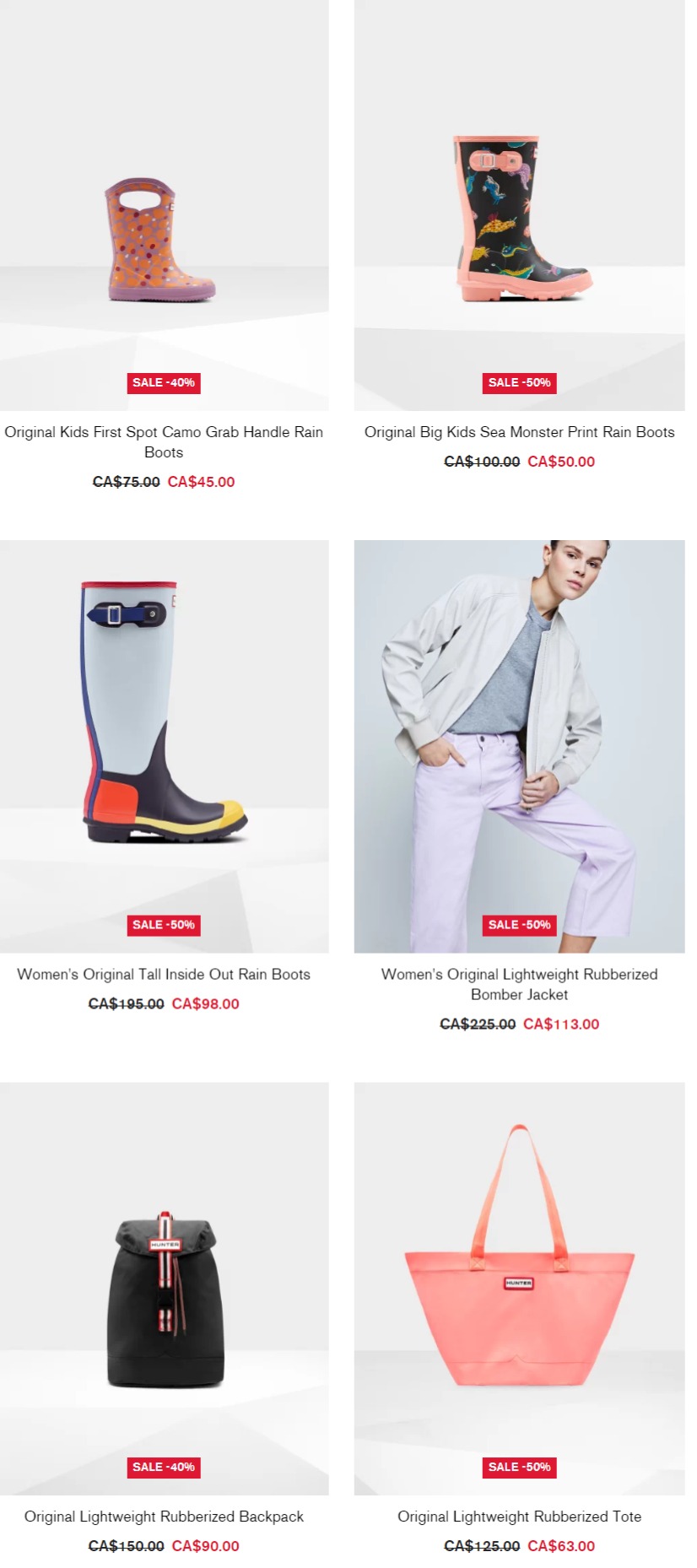The image size is (697, 1568).
Task: Open the orange spot camo kids boot image
Action: (164, 205)
